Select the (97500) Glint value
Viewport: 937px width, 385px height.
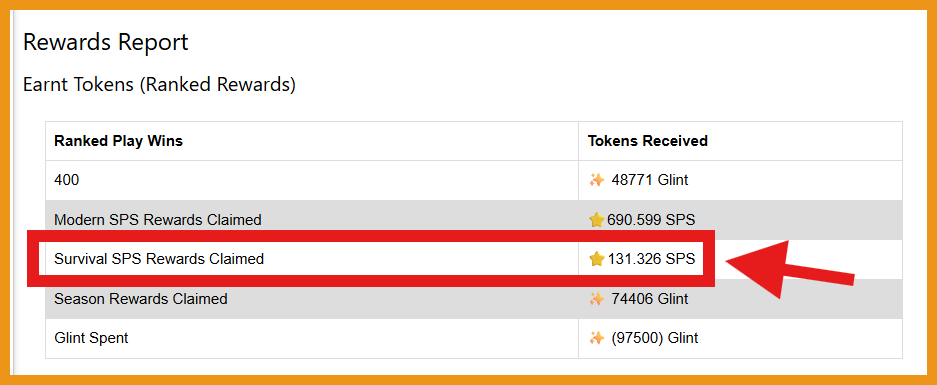tap(654, 338)
